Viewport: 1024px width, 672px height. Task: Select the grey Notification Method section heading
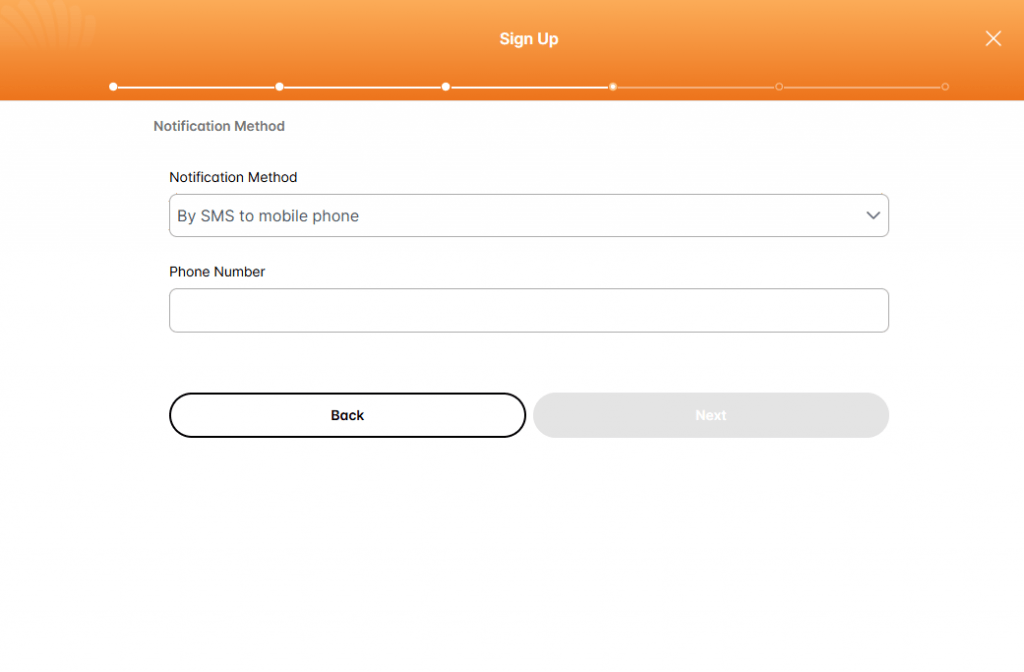point(219,126)
